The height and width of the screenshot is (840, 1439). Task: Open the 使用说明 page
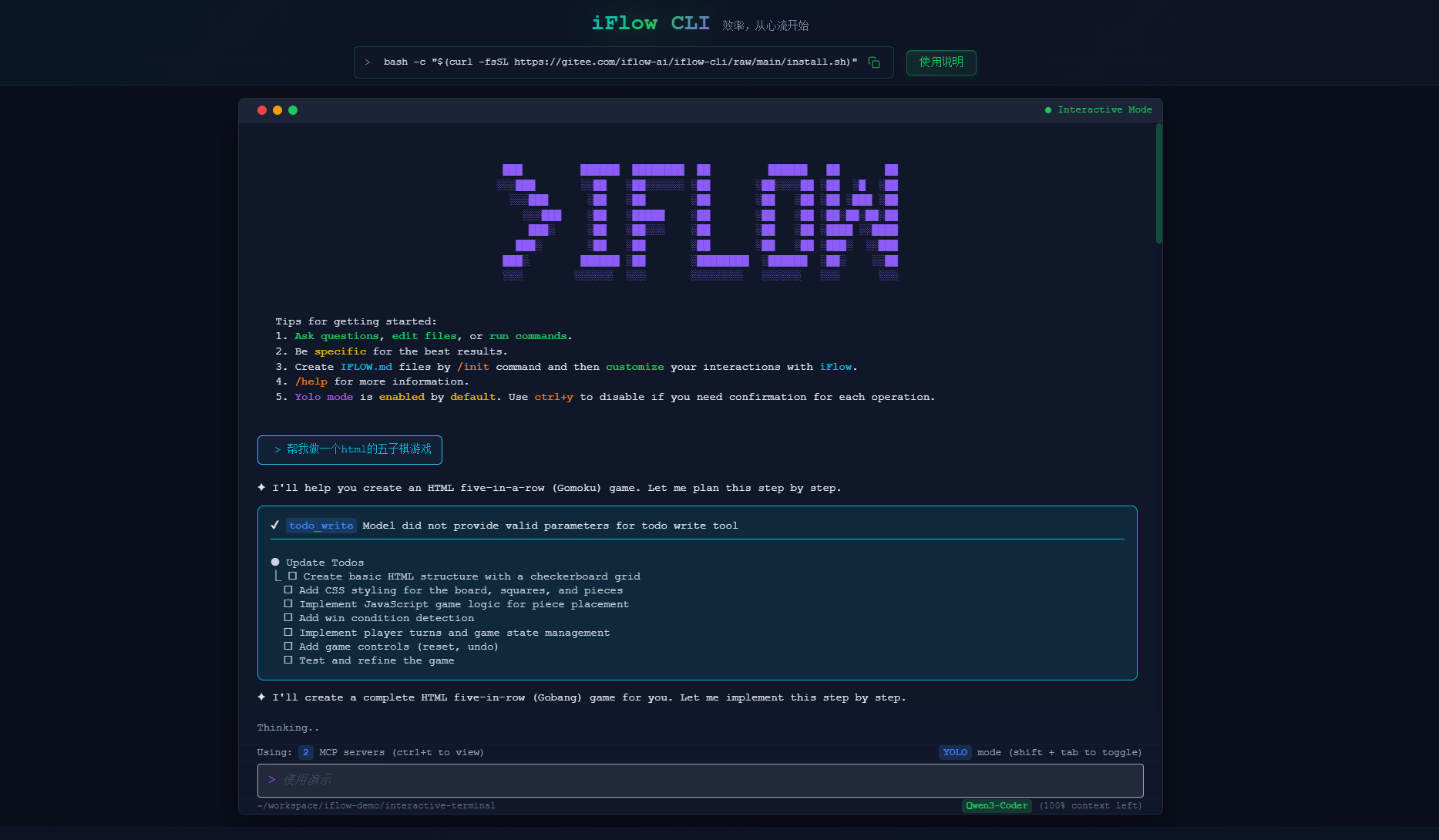940,62
